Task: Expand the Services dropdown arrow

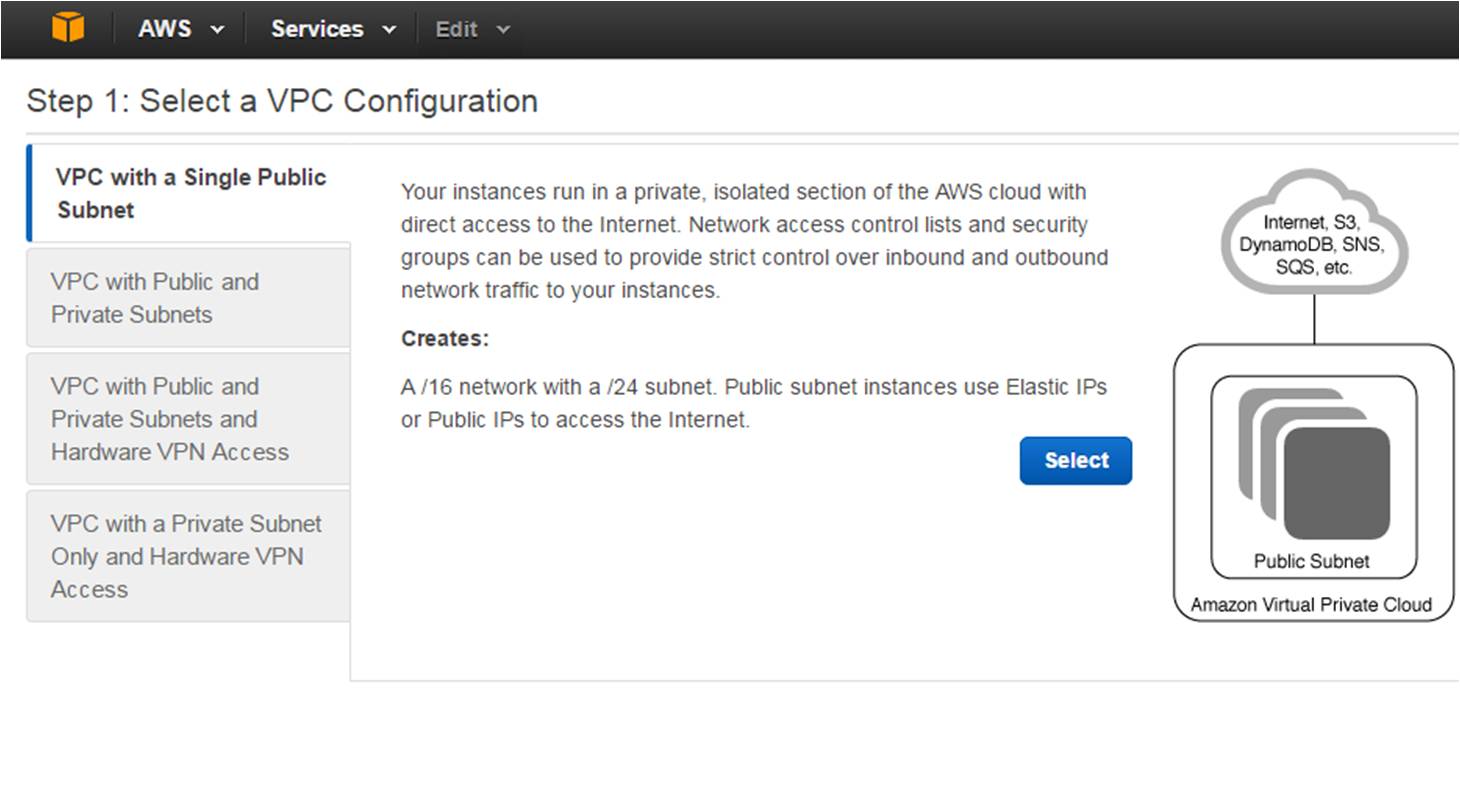Action: click(389, 30)
